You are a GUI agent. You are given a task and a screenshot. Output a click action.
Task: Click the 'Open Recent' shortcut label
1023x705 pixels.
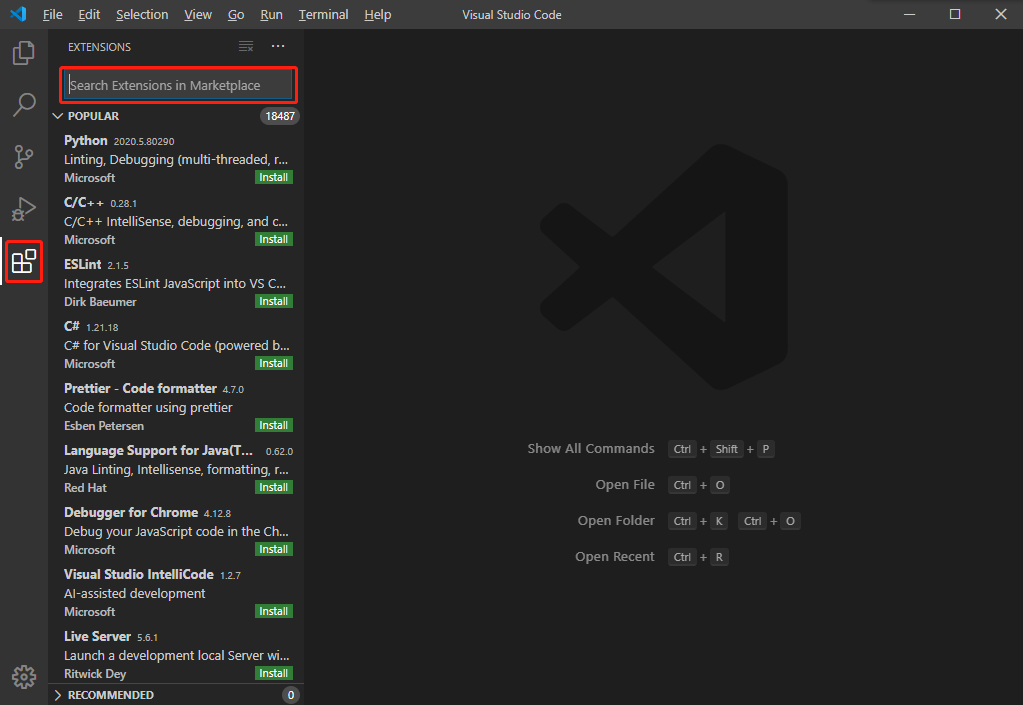(615, 556)
